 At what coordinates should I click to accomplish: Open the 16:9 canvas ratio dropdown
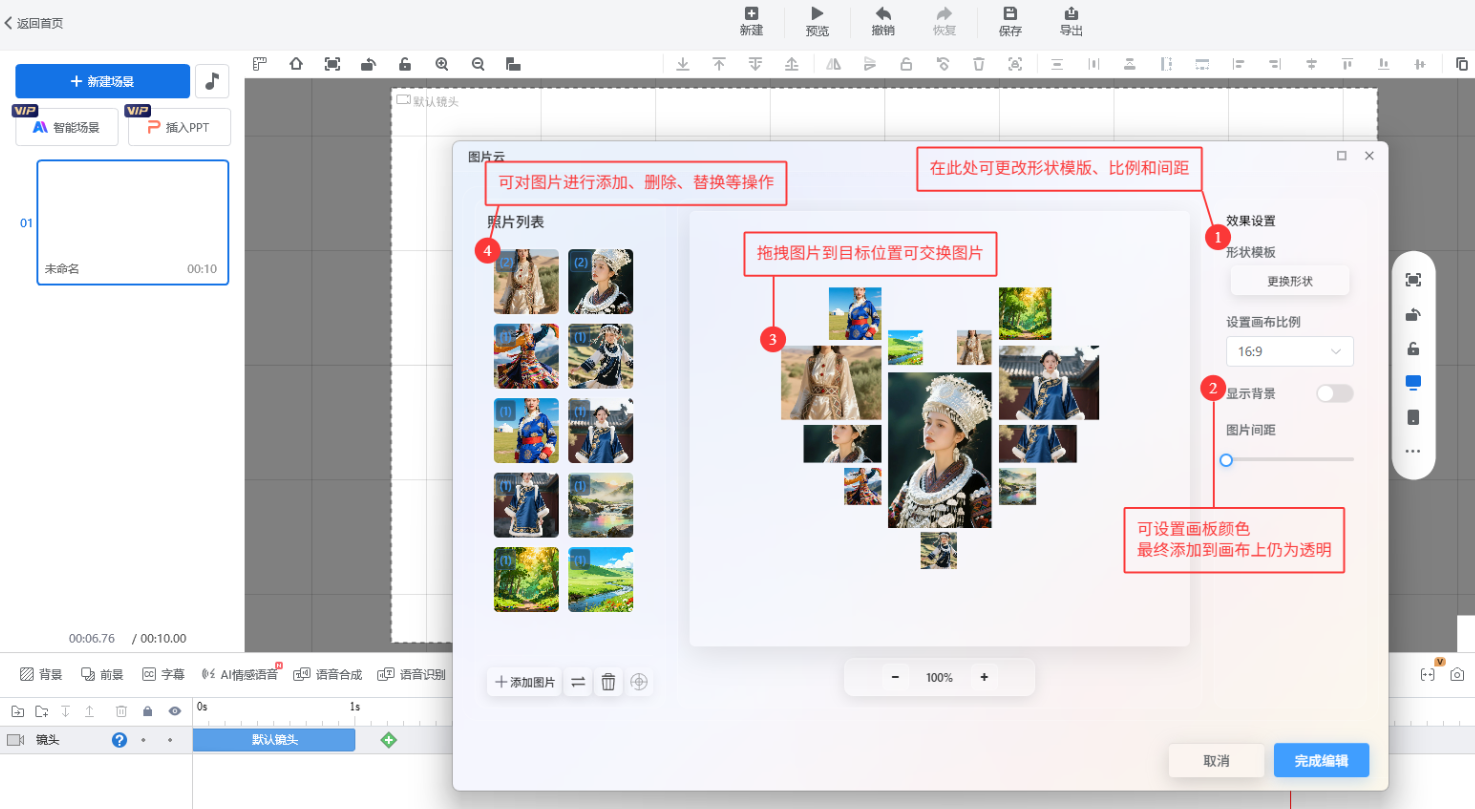click(x=1289, y=351)
